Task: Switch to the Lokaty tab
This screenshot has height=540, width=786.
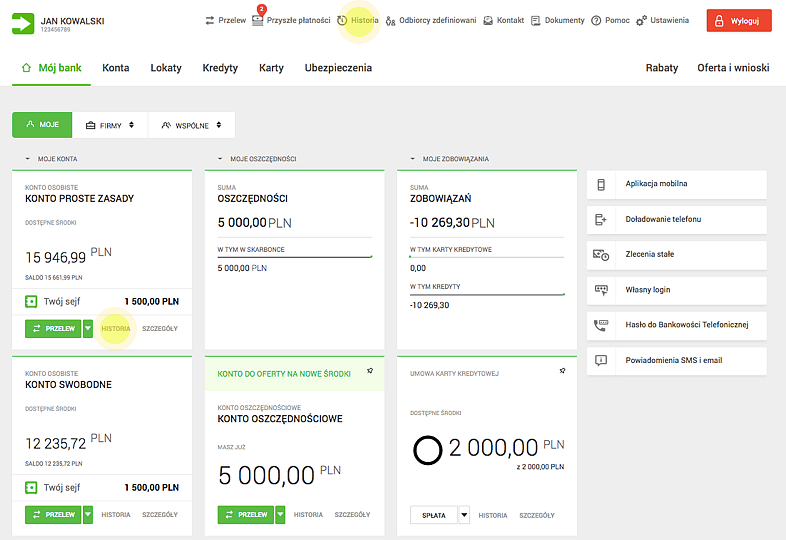Action: (x=166, y=68)
